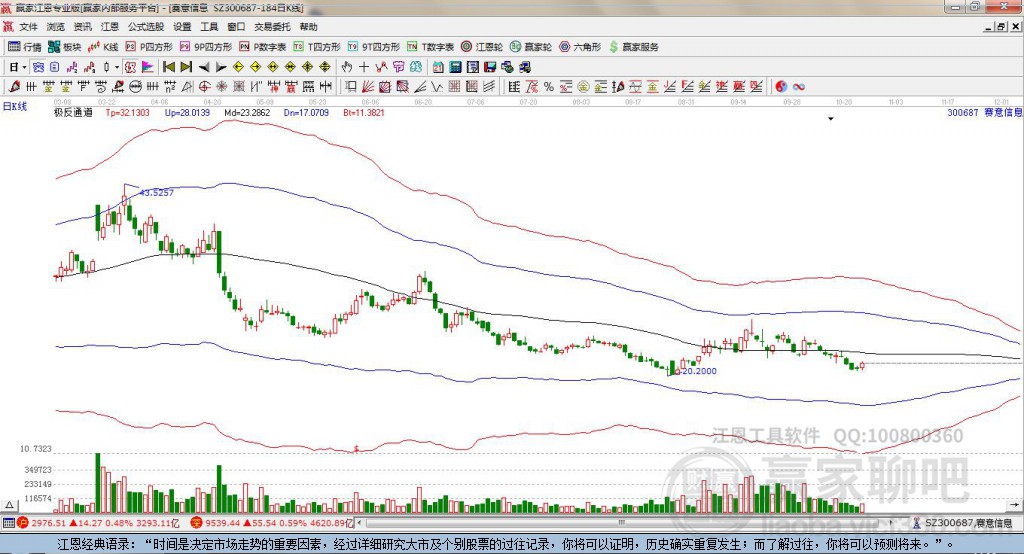Open 9T四方形 tool
Image resolution: width=1024 pixels, height=554 pixels.
point(374,47)
